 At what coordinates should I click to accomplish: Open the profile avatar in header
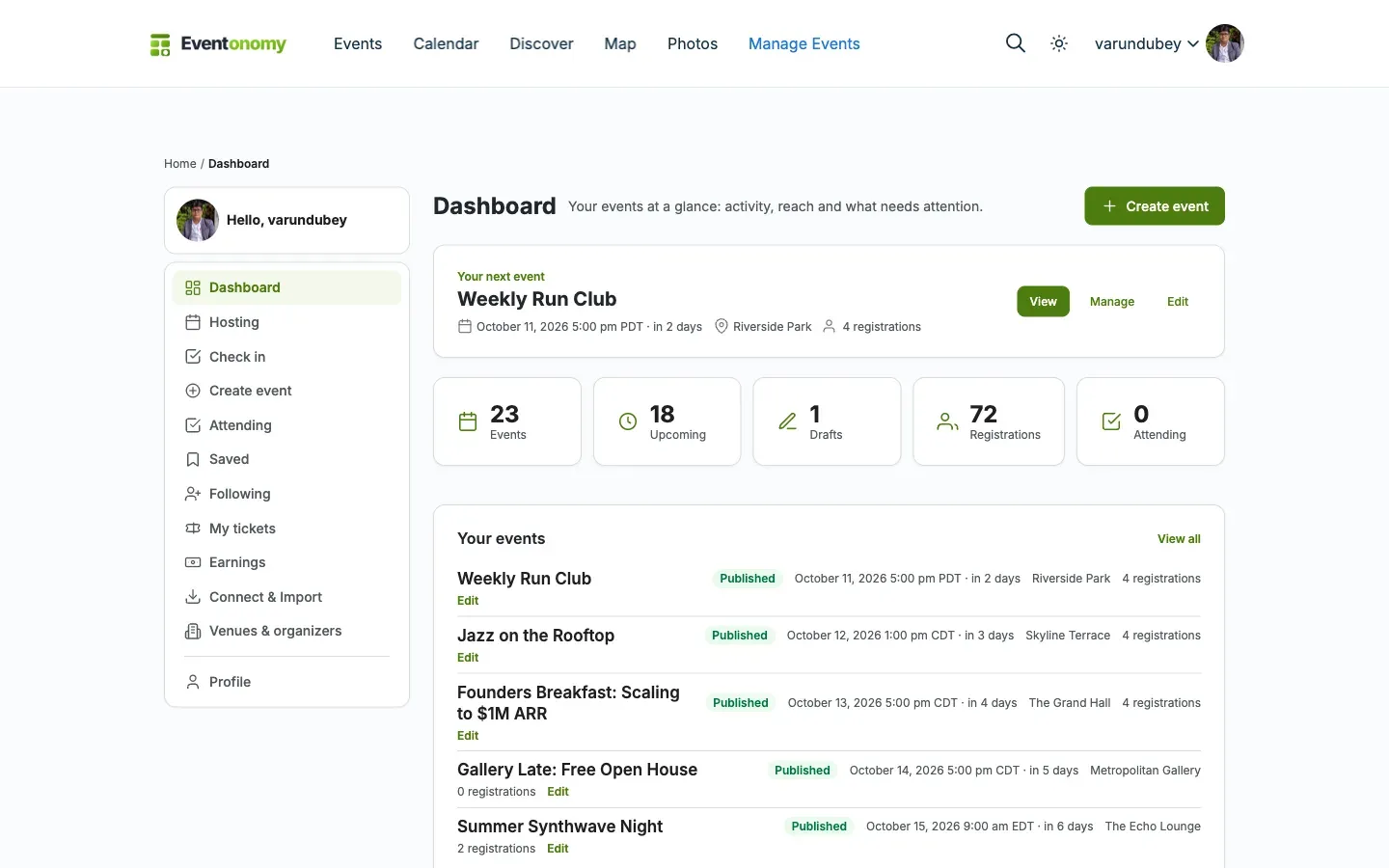click(1225, 43)
